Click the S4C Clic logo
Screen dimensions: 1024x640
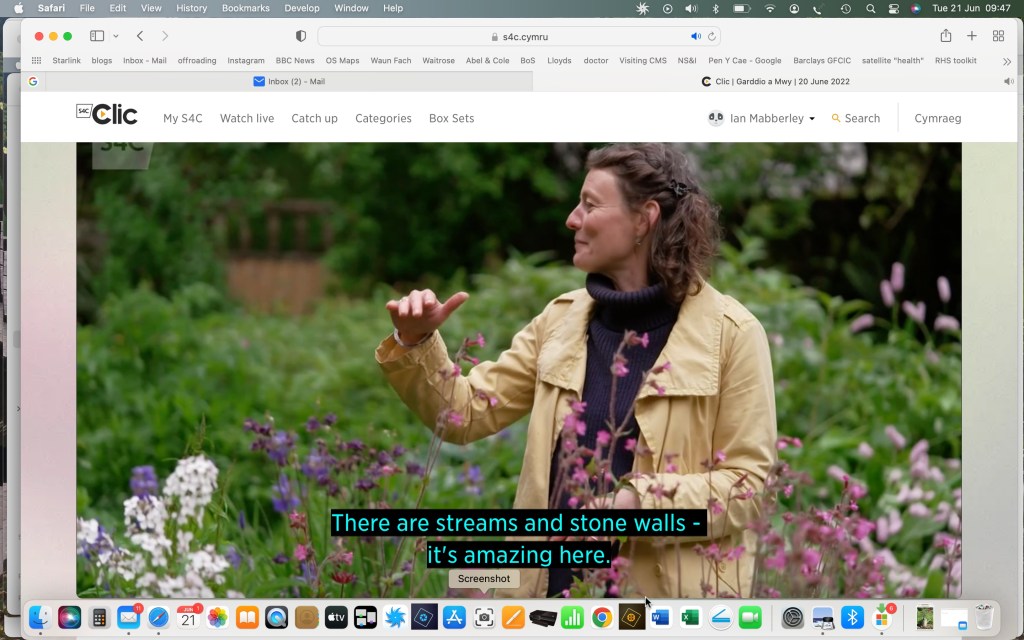coord(107,114)
